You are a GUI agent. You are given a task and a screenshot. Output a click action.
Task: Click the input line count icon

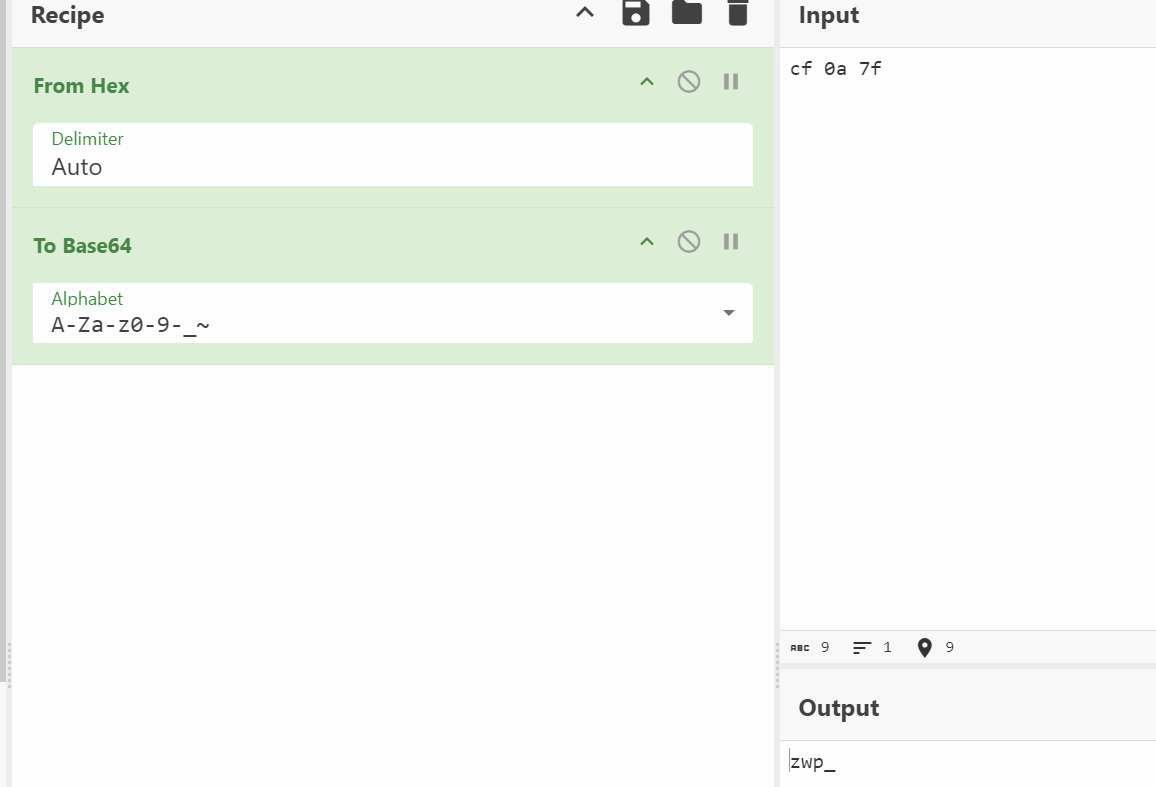click(862, 648)
